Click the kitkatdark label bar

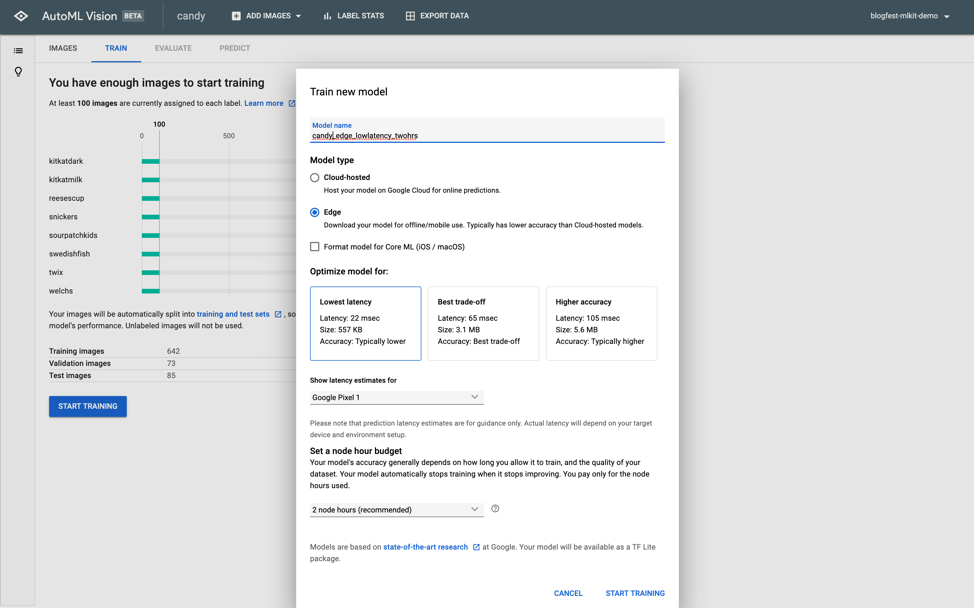click(x=150, y=161)
